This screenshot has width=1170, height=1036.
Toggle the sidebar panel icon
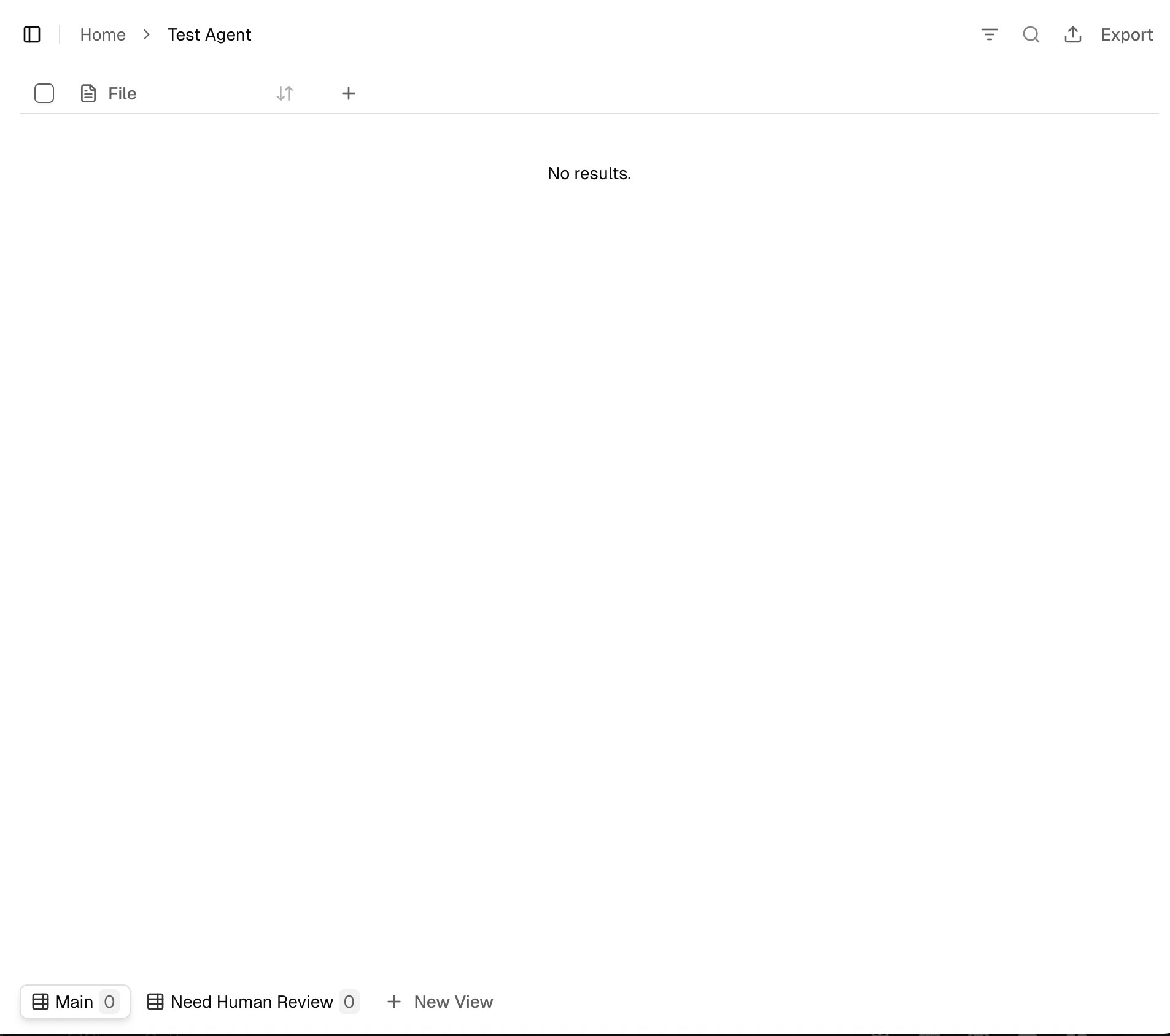point(32,34)
